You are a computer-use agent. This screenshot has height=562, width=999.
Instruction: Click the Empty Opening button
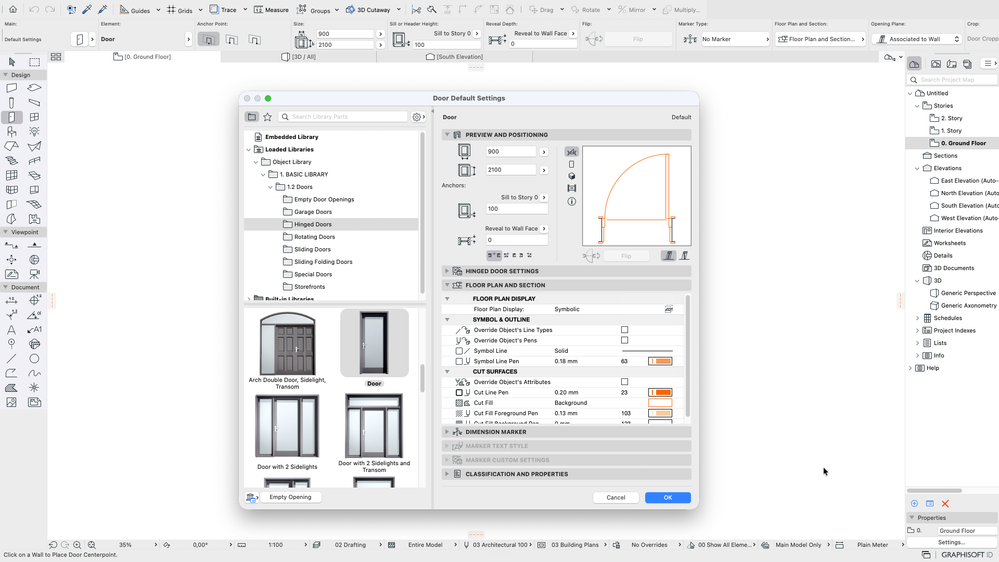pyautogui.click(x=291, y=497)
